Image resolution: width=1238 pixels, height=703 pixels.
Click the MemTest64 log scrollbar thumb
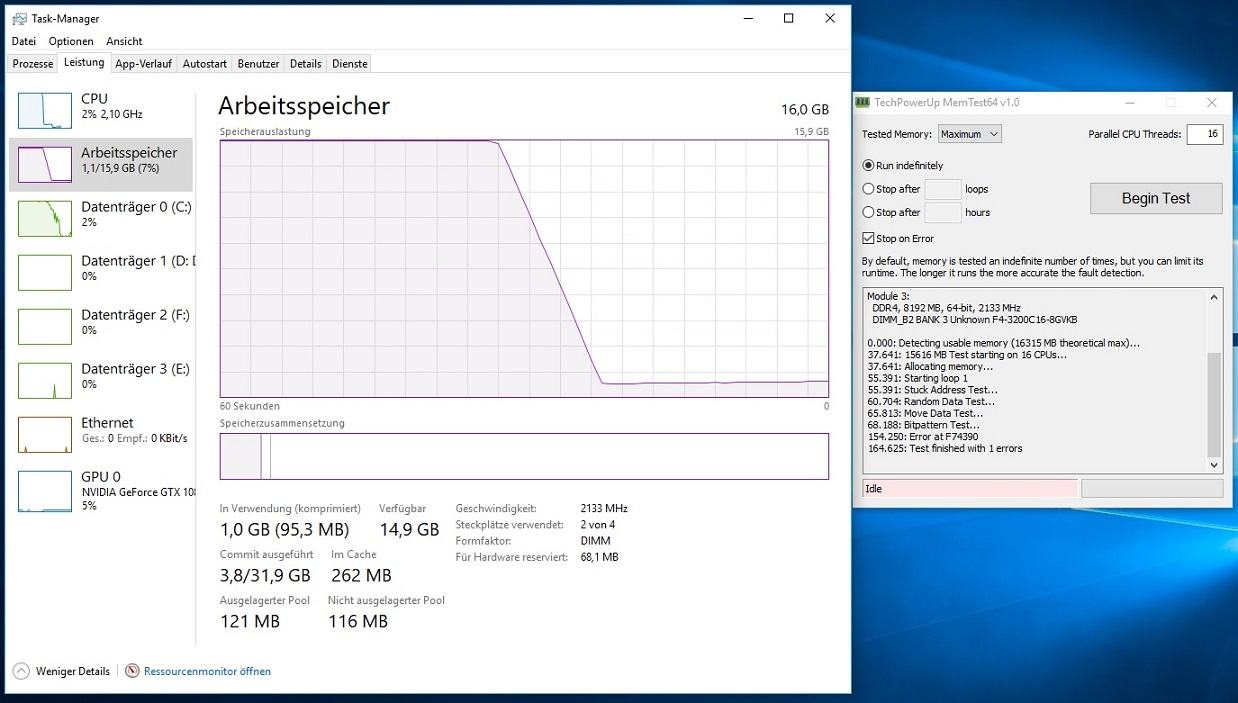click(1215, 404)
